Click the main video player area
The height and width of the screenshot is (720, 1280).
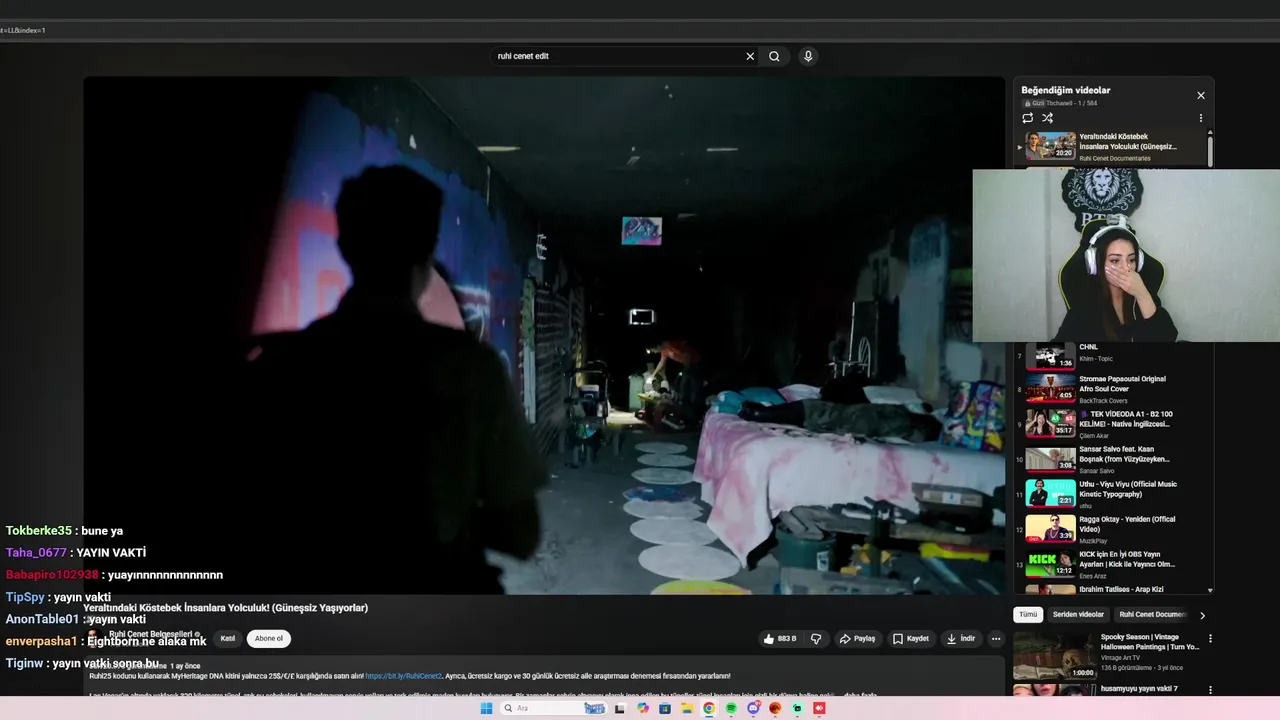[544, 336]
